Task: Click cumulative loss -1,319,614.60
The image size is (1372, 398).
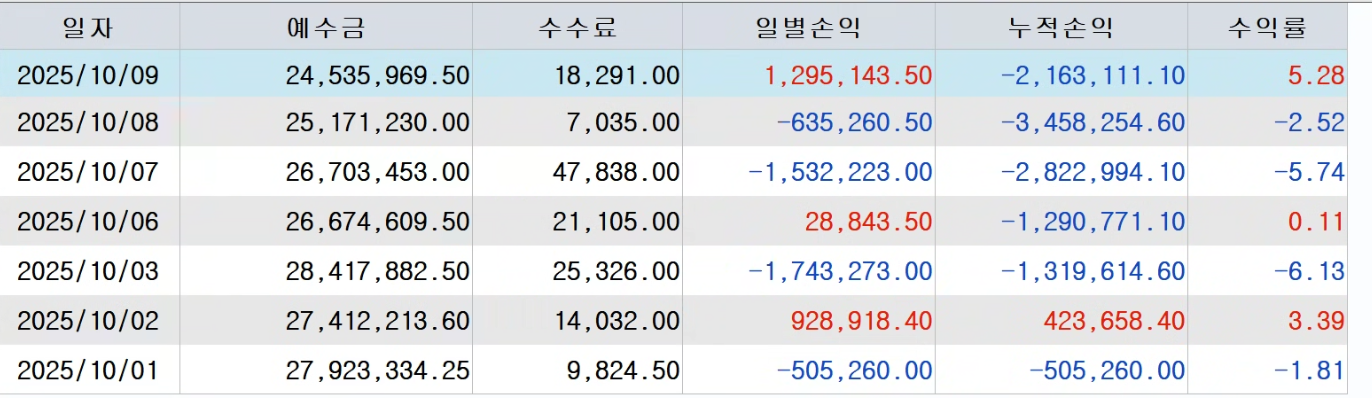Action: 1093,271
